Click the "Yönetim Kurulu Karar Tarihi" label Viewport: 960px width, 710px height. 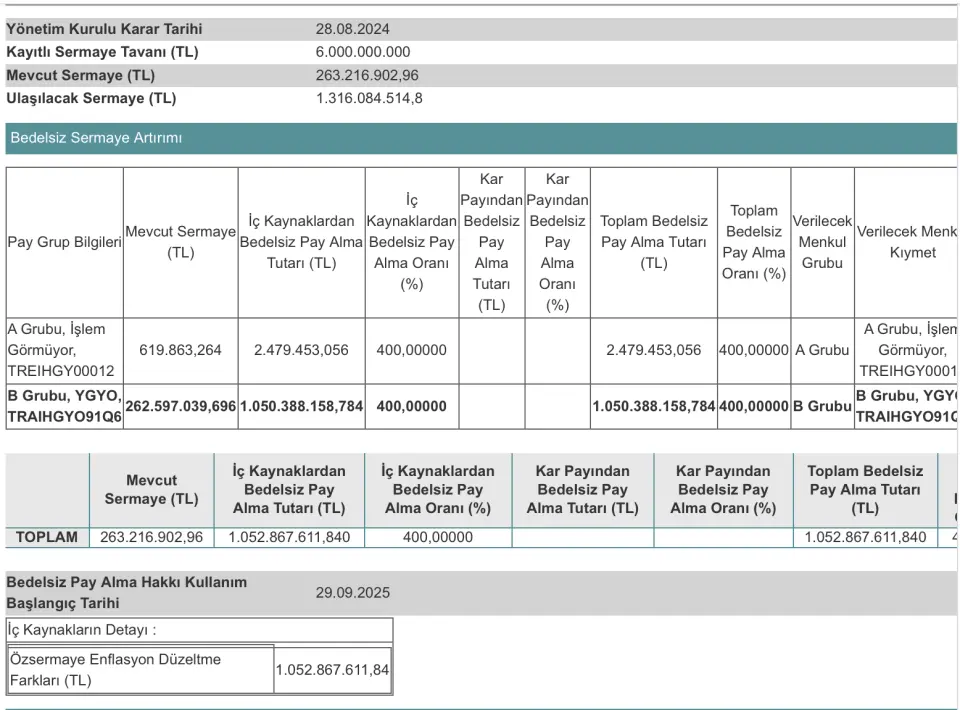point(104,29)
